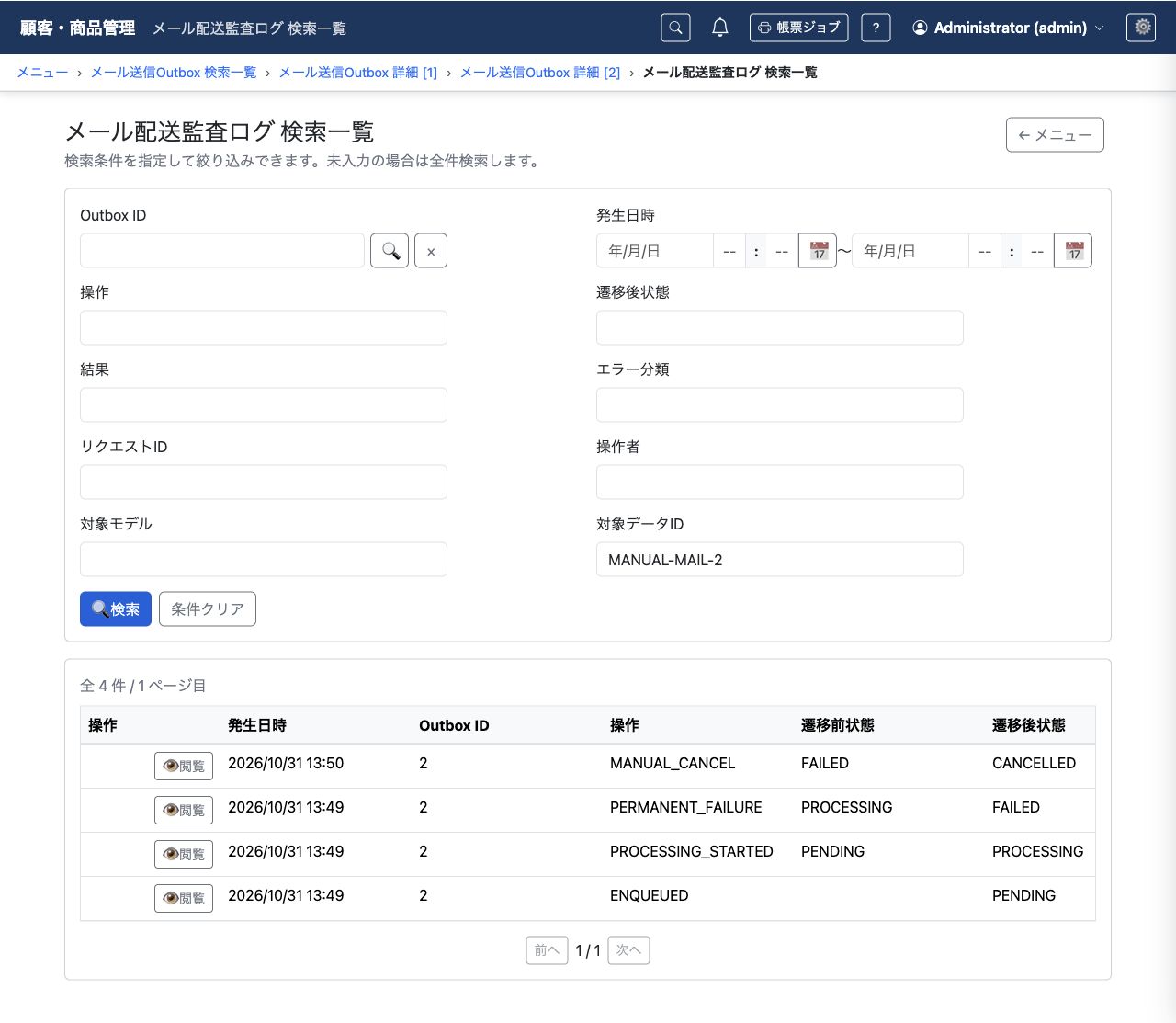1176x1023 pixels.
Task: Focus the 対象モデル input field
Action: (x=264, y=560)
